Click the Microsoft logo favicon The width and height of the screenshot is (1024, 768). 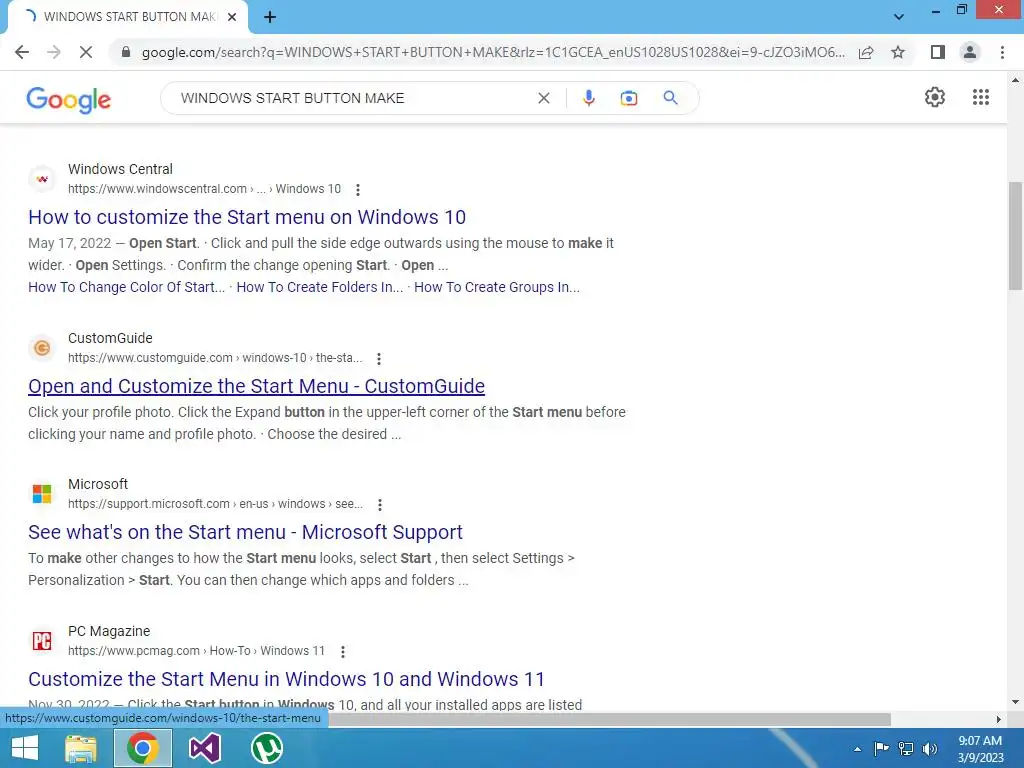coord(42,494)
